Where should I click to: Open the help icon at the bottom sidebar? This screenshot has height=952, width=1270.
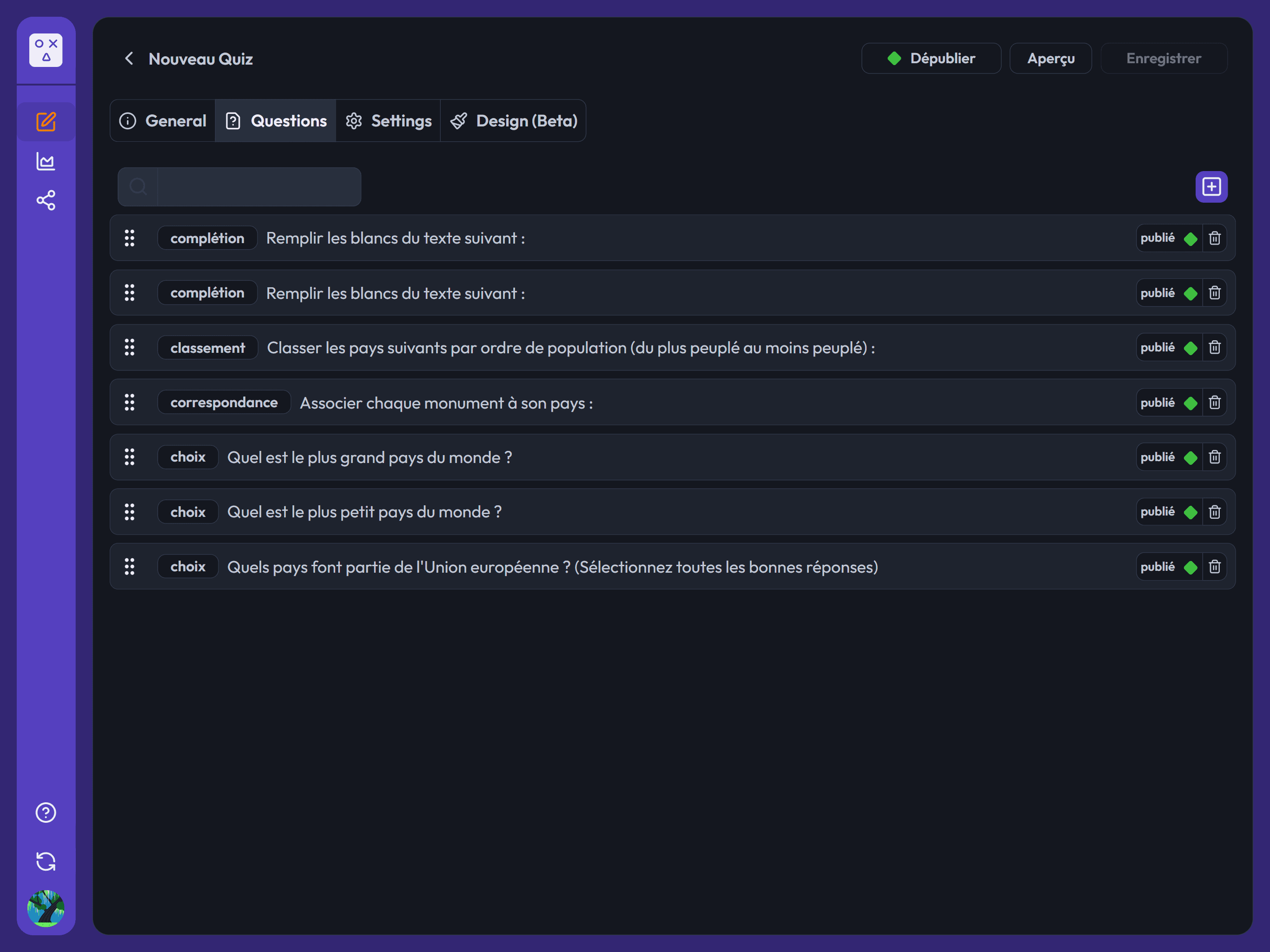coord(46,812)
